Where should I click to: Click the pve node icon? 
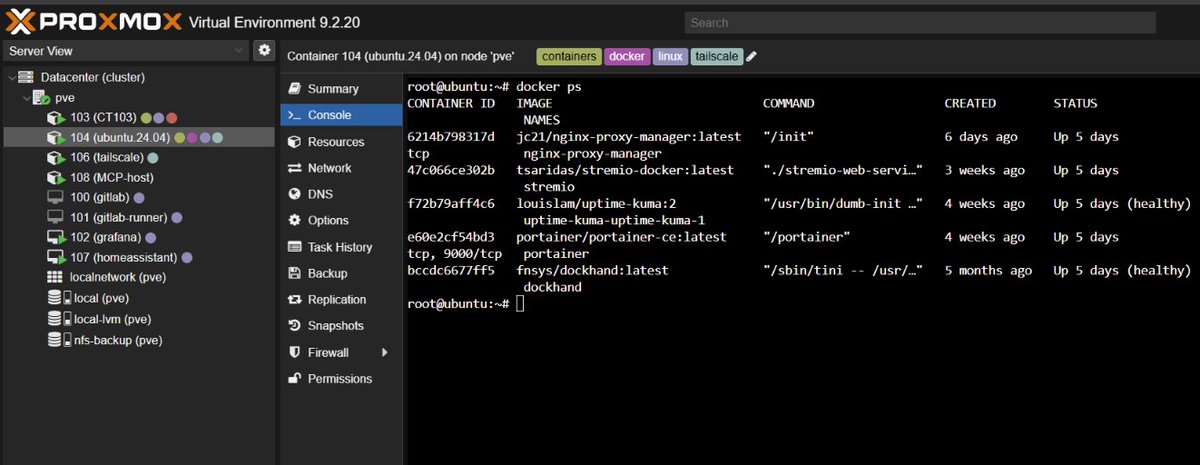[42, 98]
